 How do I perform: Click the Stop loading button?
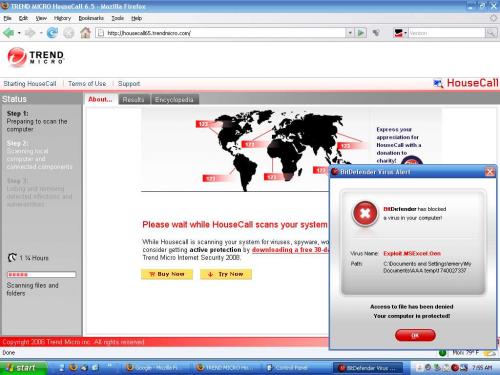coord(69,33)
